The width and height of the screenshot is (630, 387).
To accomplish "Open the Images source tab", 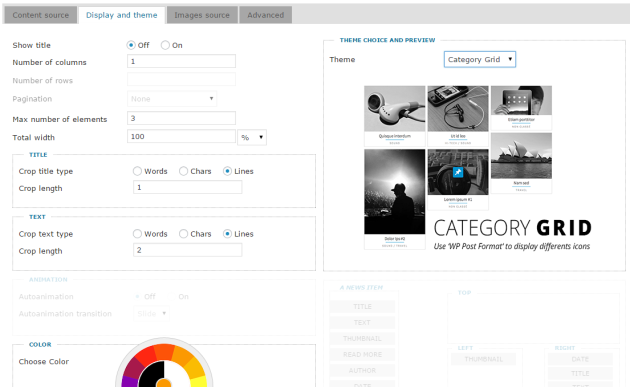I will [202, 15].
